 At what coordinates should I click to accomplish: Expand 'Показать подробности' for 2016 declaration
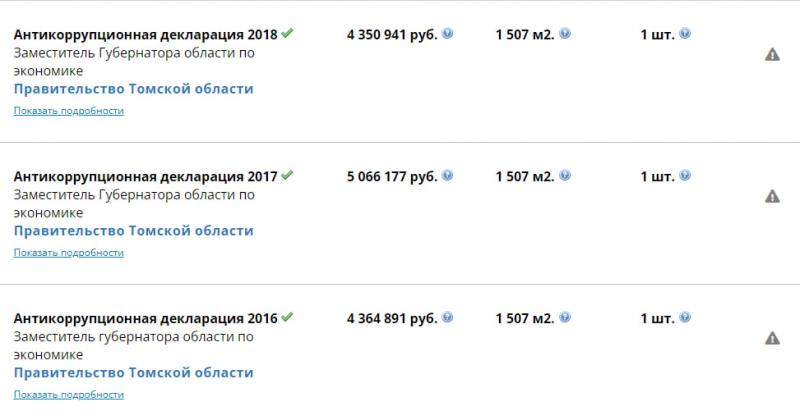69,394
